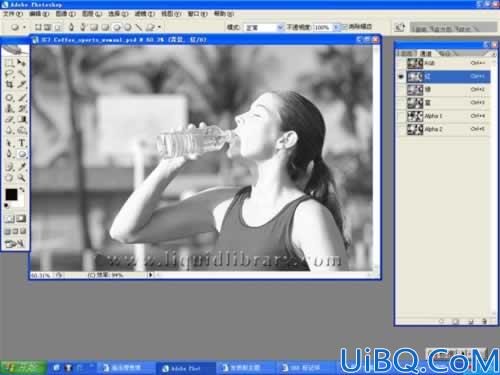Switch to the Layers (图层) tab
This screenshot has width=500, height=375.
point(406,53)
